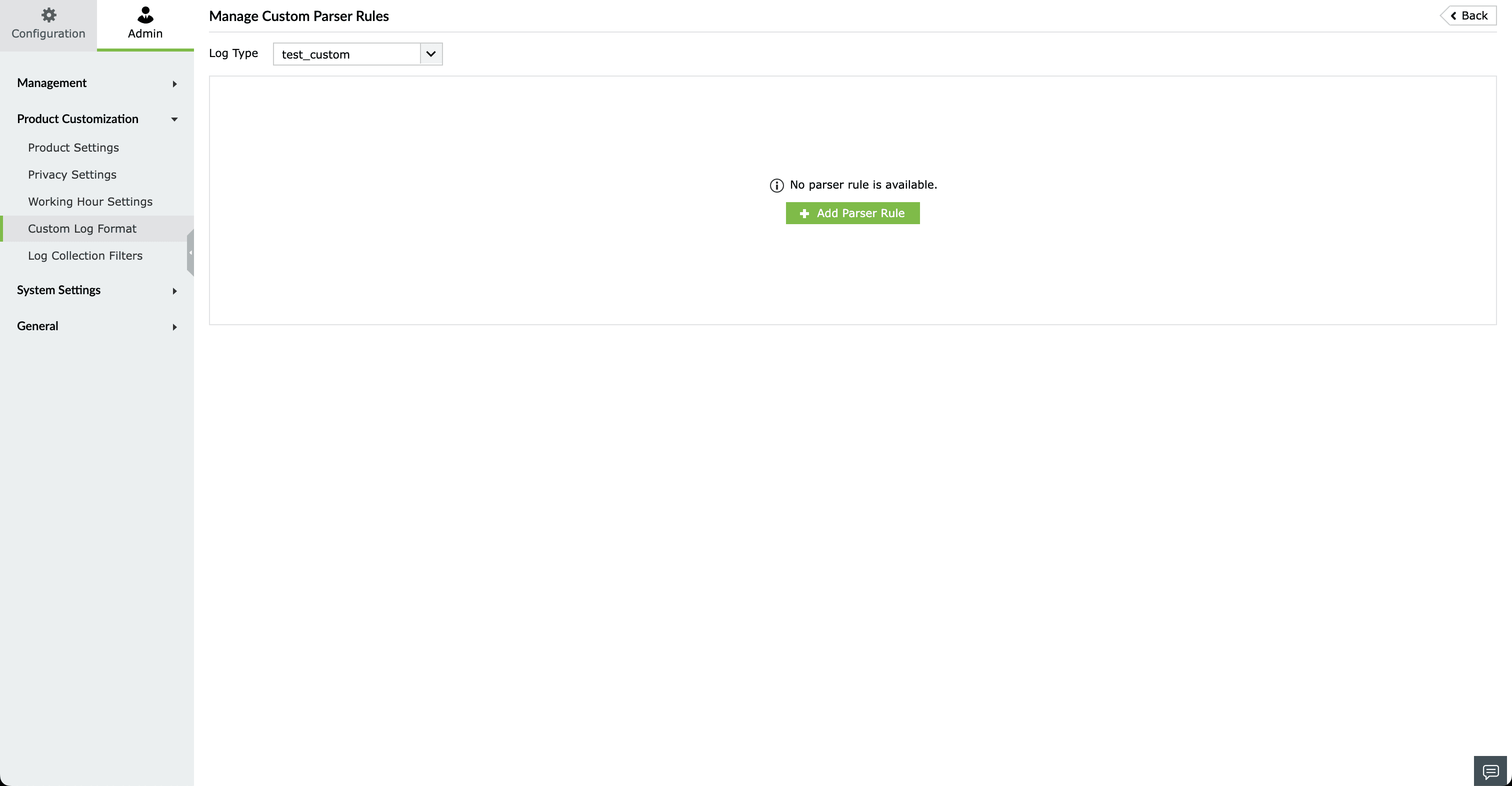
Task: Open Log Collection Filters
Action: [85, 256]
